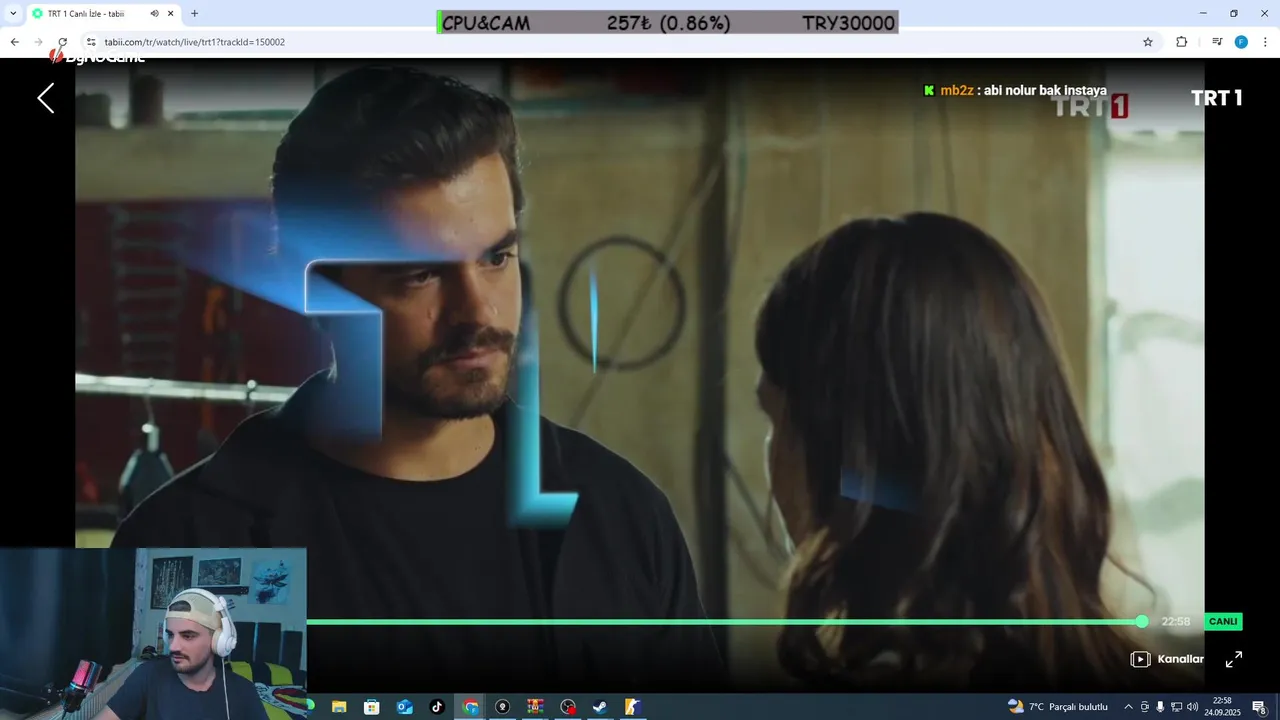This screenshot has height=720, width=1280.
Task: Open the clock showing 22:58
Action: coord(1222,707)
